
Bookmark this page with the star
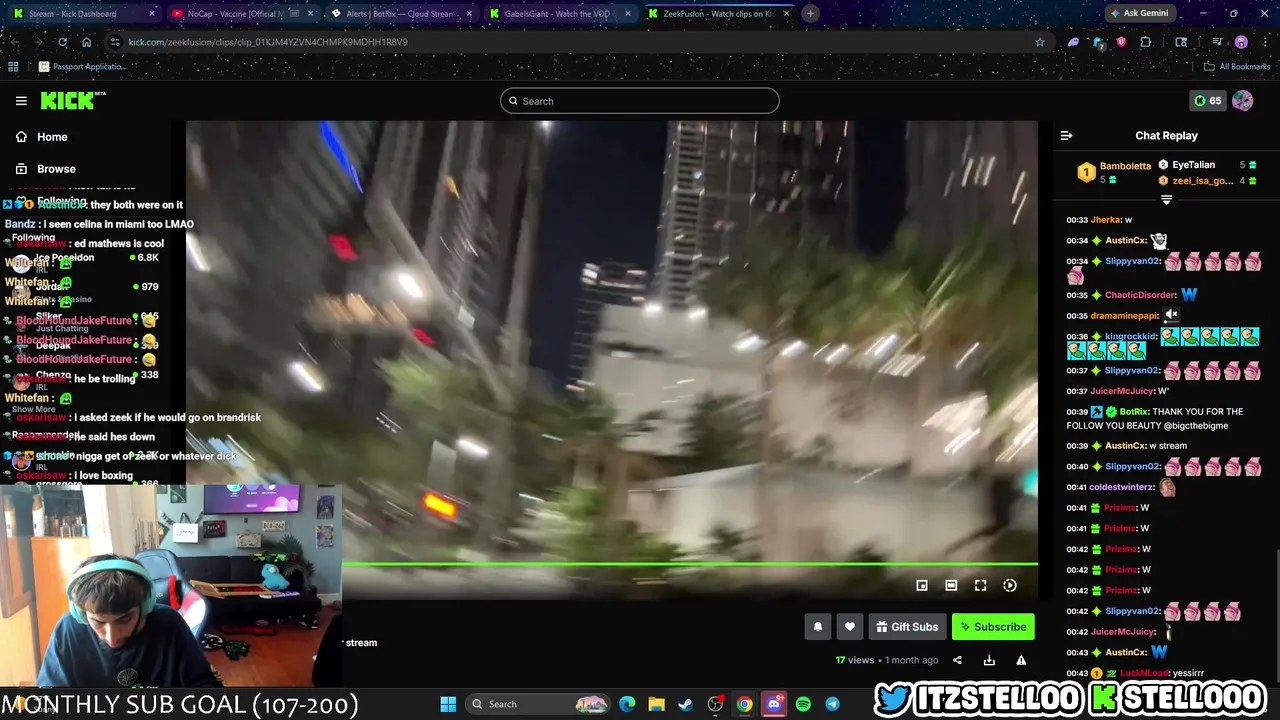[1040, 42]
